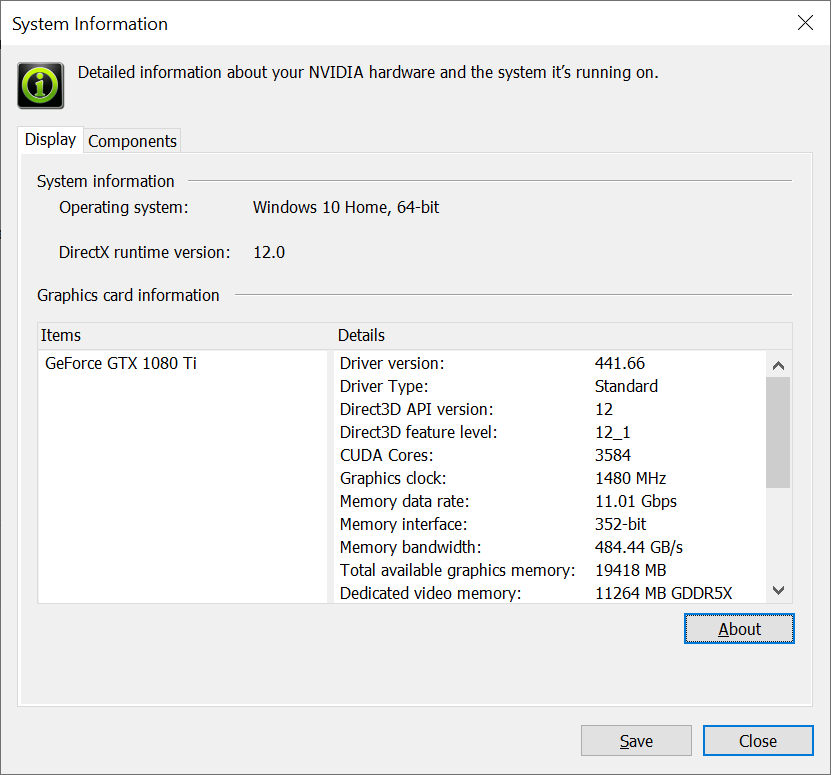Click the details list scroll down arrow
Image resolution: width=840 pixels, height=775 pixels.
click(x=778, y=590)
